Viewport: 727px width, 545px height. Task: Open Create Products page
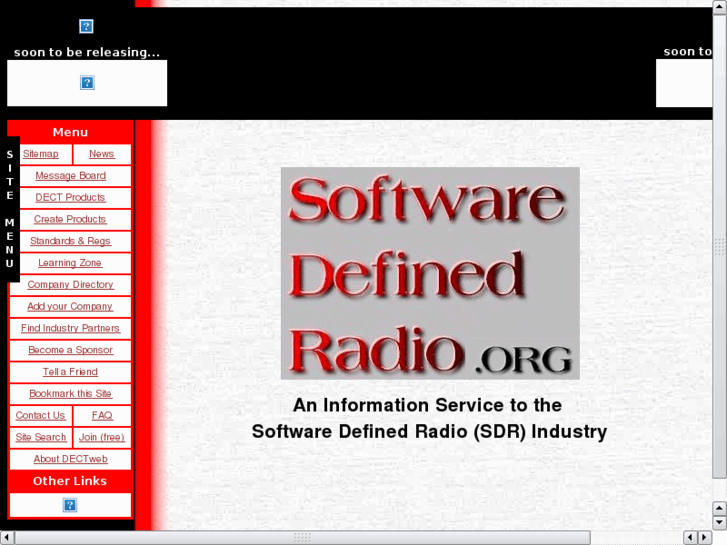(70, 219)
